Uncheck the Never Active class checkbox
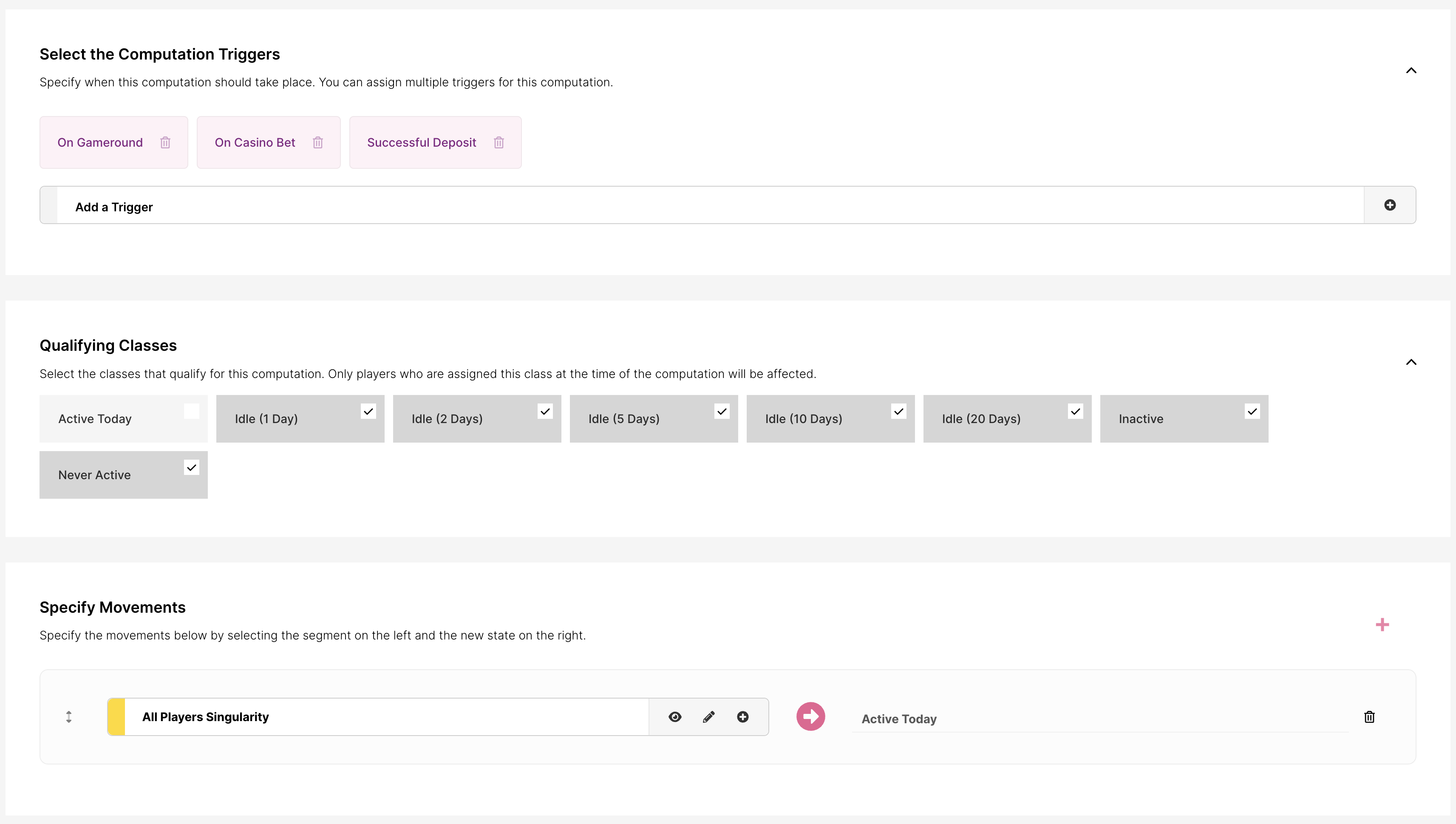This screenshot has height=824, width=1456. tap(192, 467)
